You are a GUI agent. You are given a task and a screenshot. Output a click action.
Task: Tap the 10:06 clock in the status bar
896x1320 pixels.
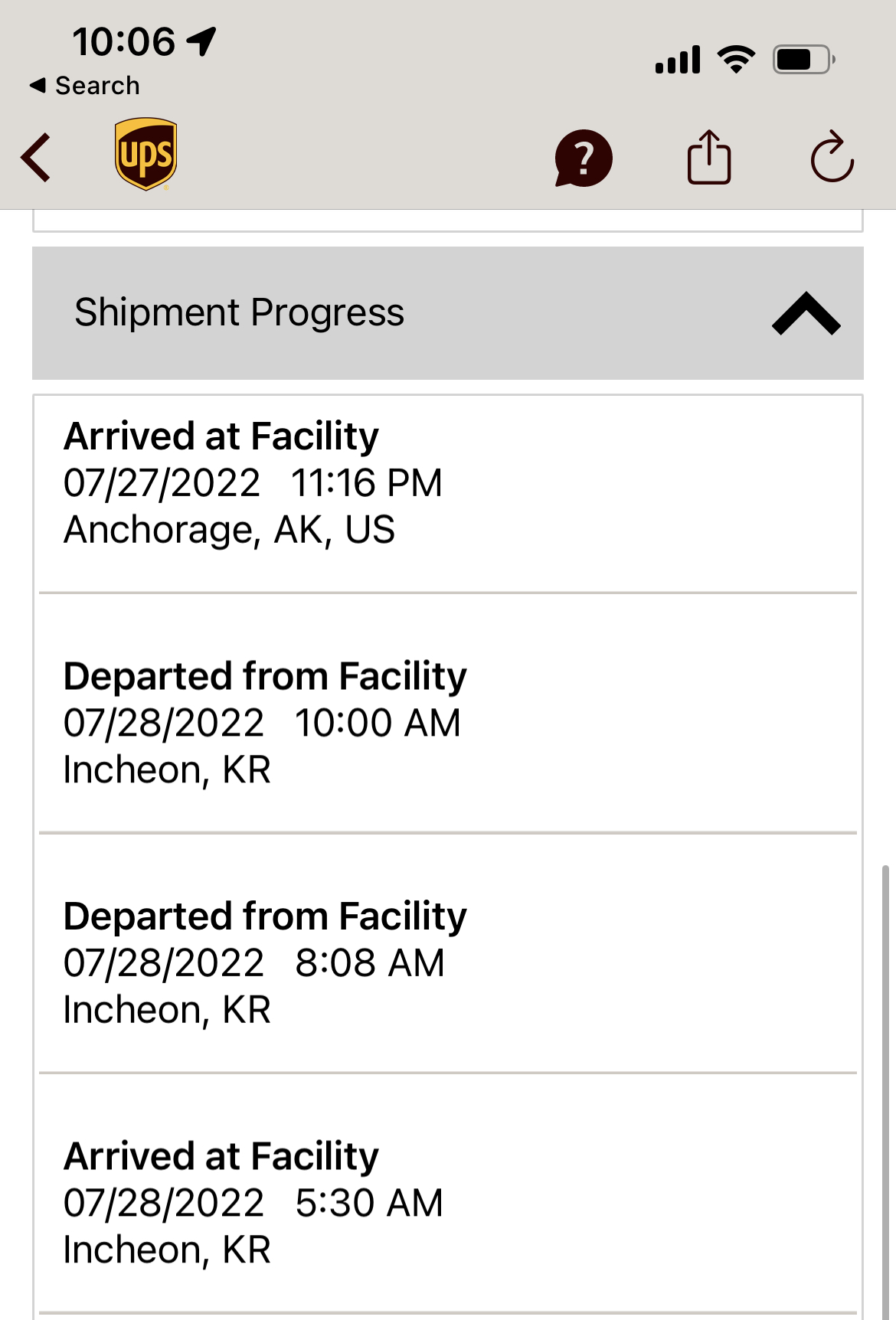click(124, 41)
